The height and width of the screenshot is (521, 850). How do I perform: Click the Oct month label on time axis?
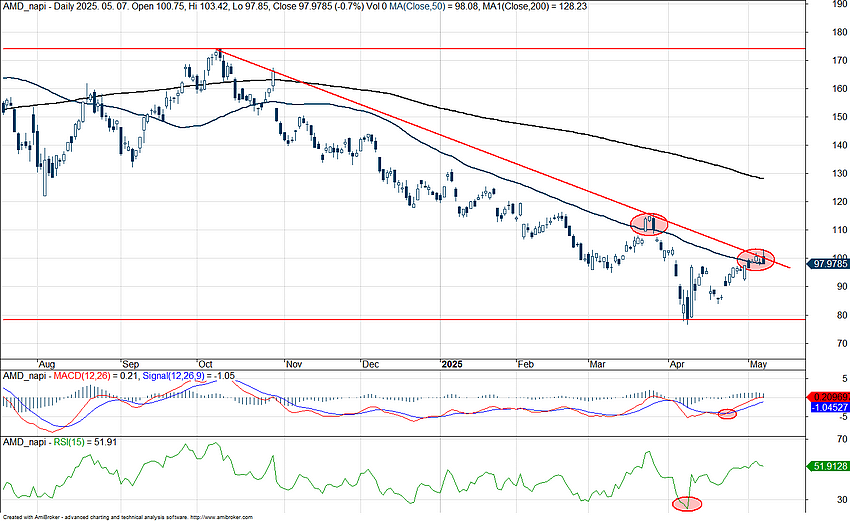click(205, 364)
